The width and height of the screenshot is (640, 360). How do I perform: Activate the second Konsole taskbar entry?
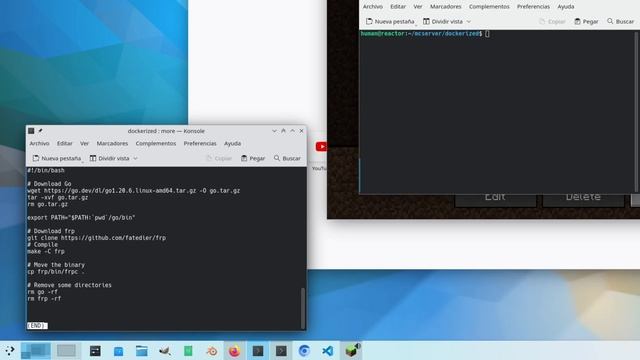click(281, 351)
